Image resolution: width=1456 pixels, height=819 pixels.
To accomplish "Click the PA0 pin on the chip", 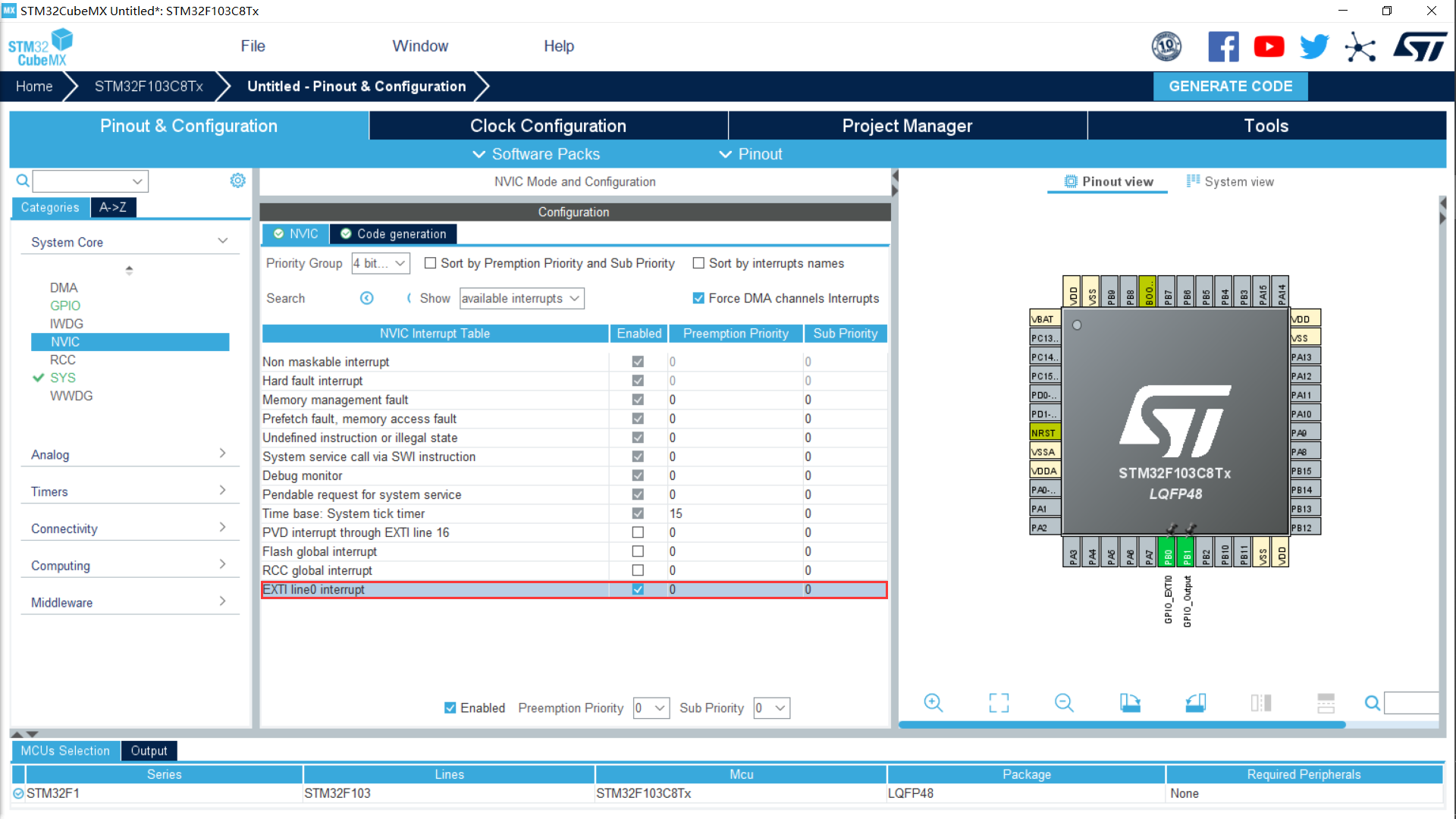I will click(1045, 490).
